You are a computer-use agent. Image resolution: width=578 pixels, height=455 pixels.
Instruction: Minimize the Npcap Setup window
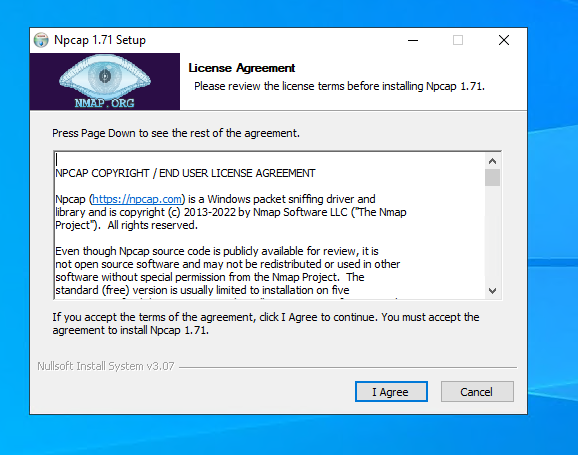pos(413,40)
